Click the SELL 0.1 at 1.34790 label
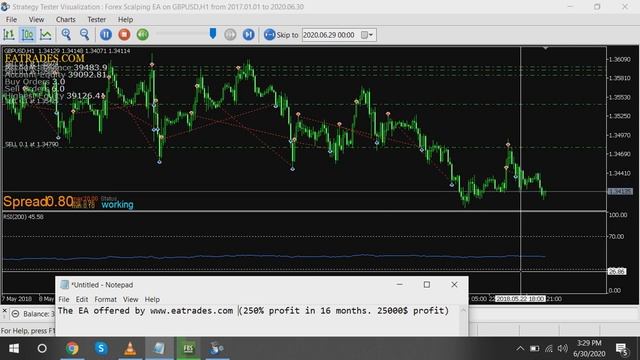Image resolution: width=640 pixels, height=360 pixels. point(32,144)
